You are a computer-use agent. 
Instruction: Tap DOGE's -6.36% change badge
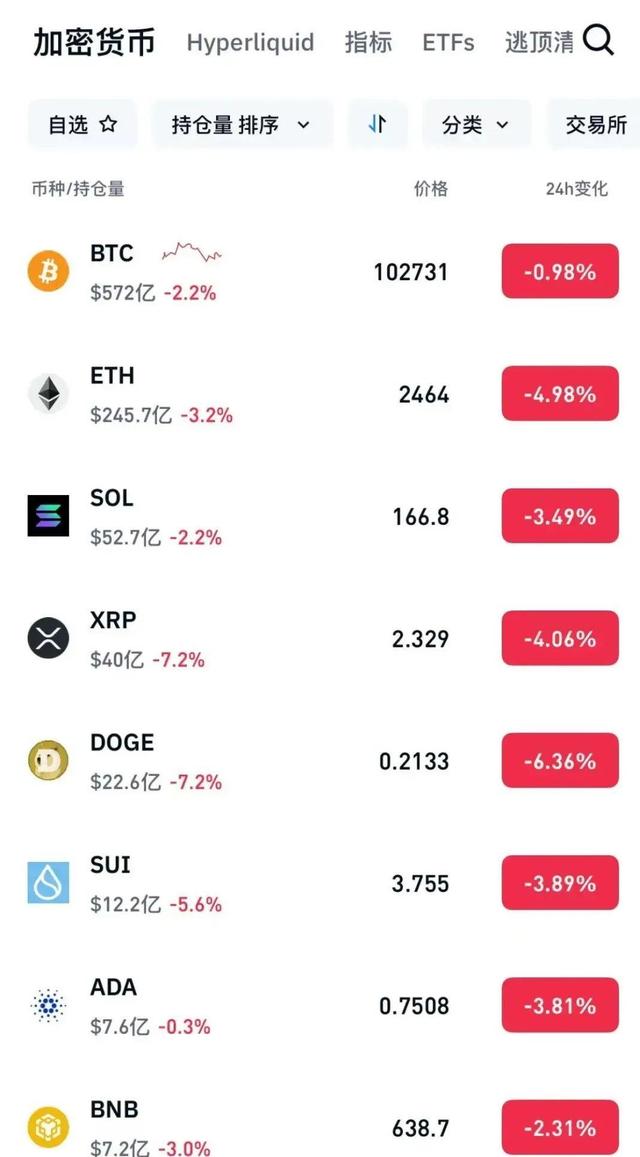560,761
